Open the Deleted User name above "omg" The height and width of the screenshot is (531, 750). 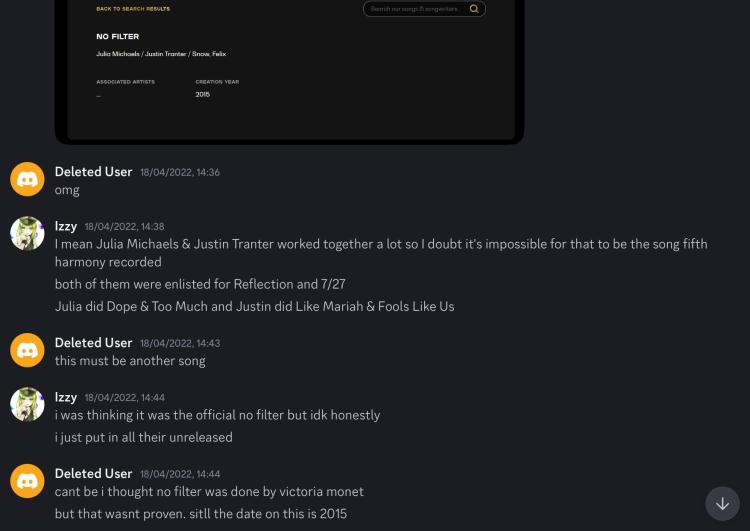tap(93, 172)
